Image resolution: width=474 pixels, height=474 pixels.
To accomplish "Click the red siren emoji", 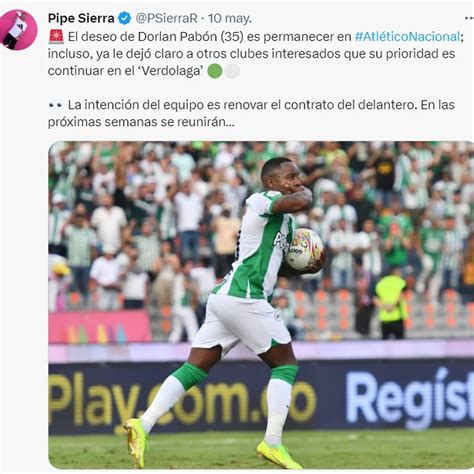I will tap(56, 36).
